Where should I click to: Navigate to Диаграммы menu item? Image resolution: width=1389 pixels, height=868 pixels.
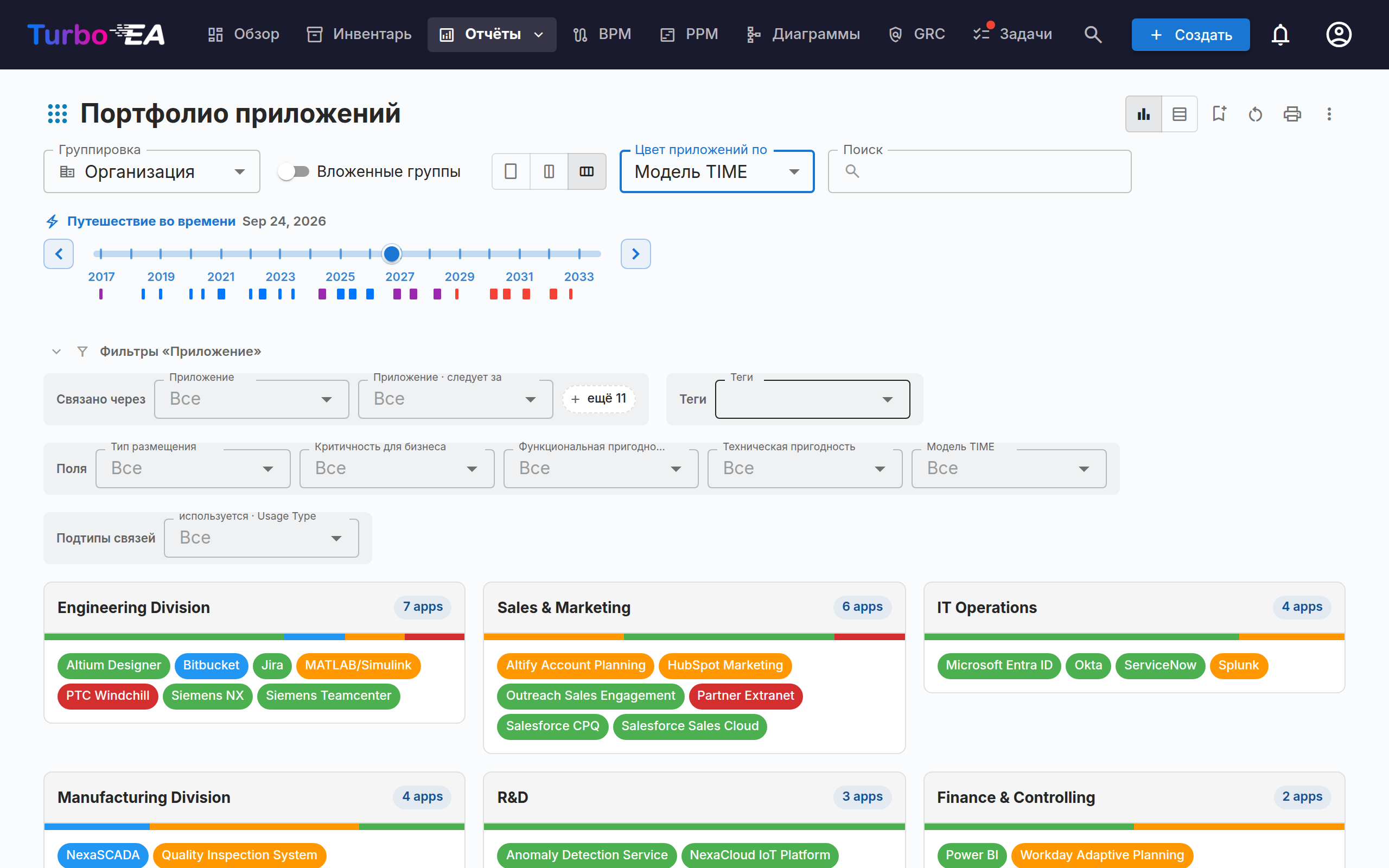[x=803, y=34]
